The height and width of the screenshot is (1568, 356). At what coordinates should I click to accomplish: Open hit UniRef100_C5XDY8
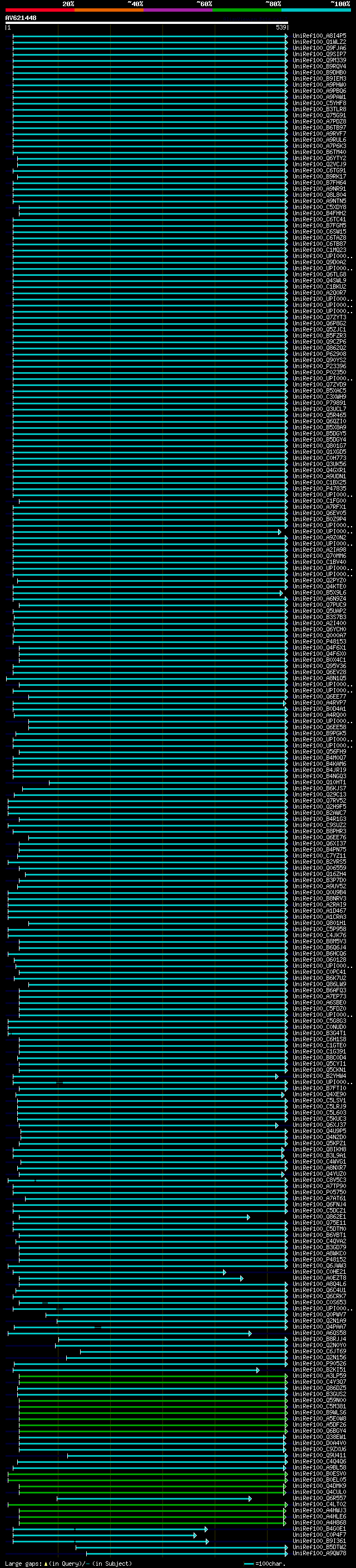[319, 207]
